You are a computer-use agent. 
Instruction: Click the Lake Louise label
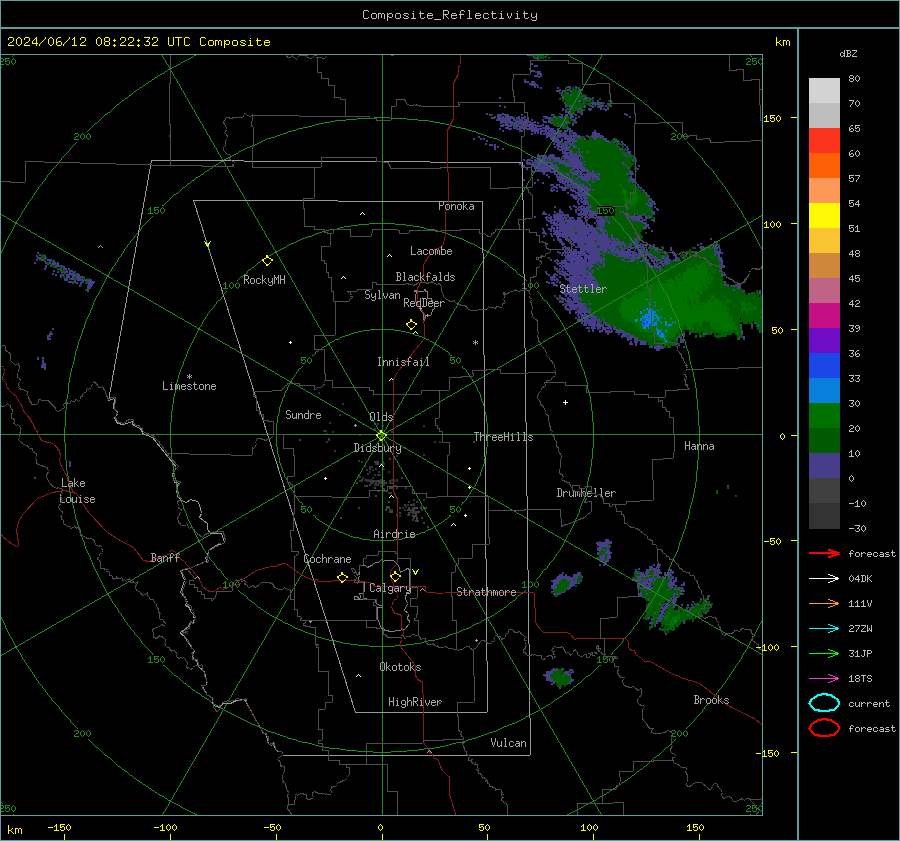pos(77,491)
